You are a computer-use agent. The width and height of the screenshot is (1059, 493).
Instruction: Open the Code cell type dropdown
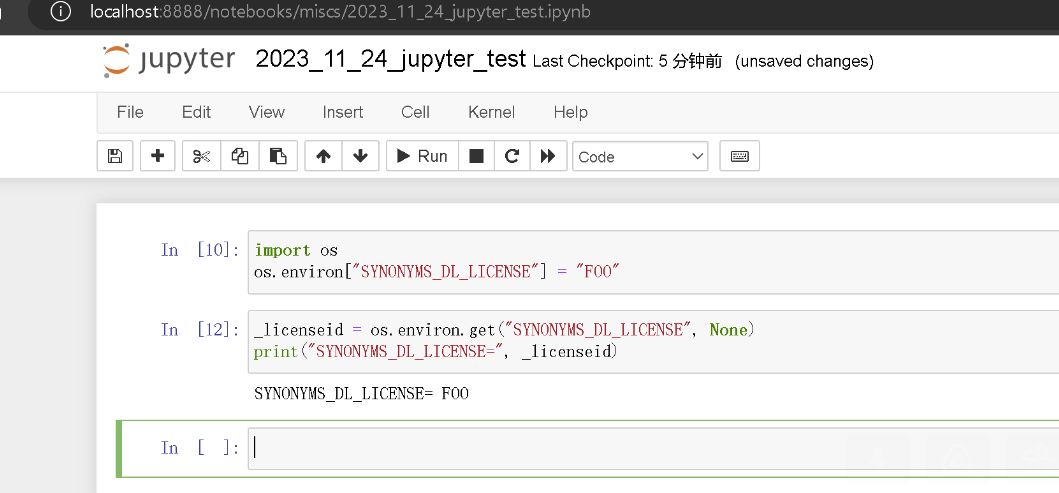[640, 157]
